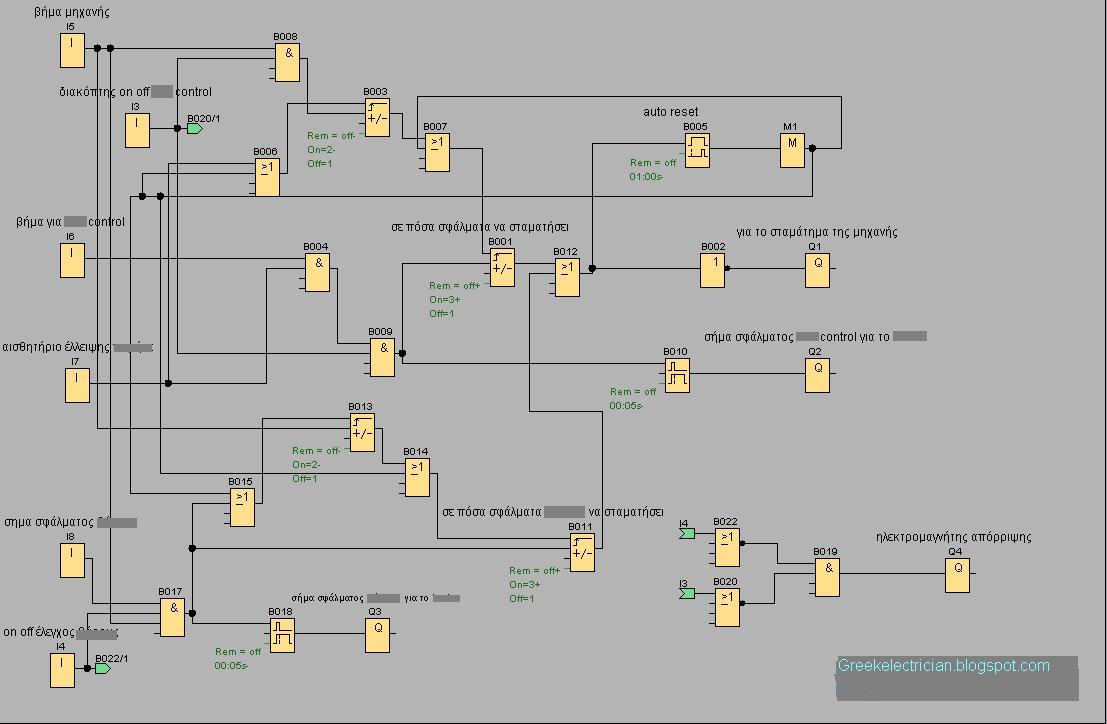Select the Q4 output block
The width and height of the screenshot is (1107, 724).
[x=957, y=573]
